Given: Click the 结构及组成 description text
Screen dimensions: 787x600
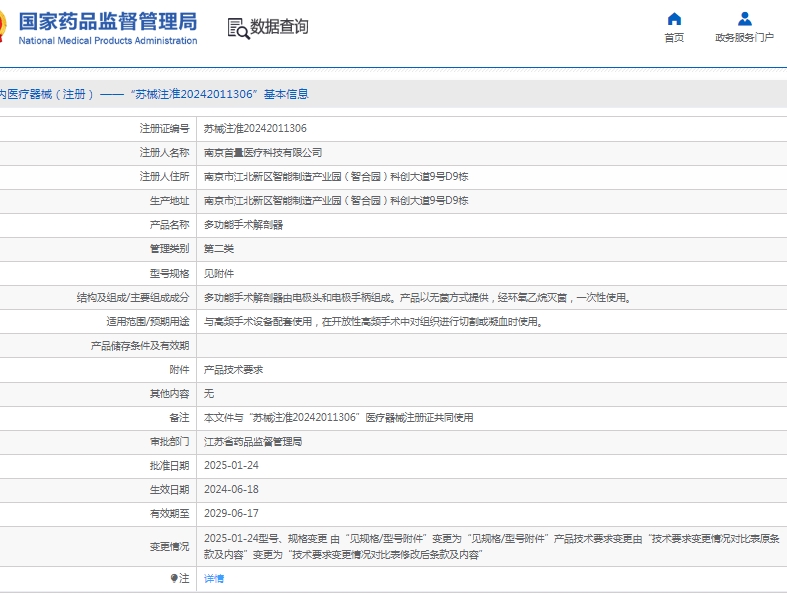Looking at the screenshot, I should 417,298.
